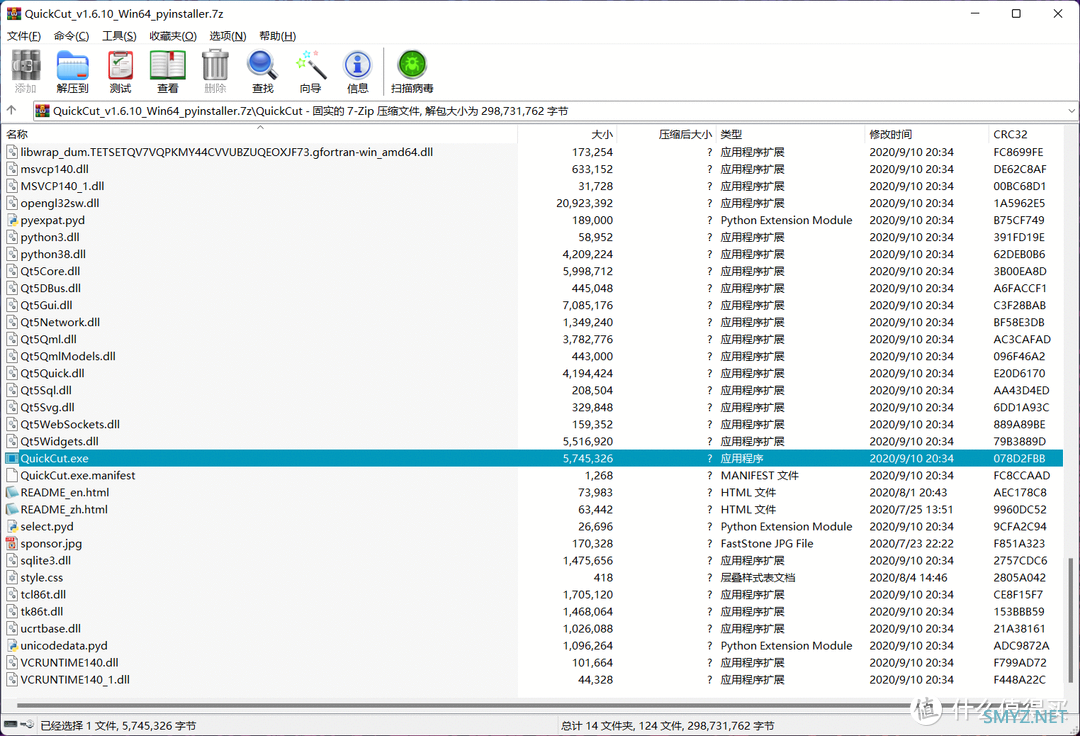This screenshot has height=736, width=1080.
Task: Click the Test (测试) toolbar icon
Action: tap(121, 66)
